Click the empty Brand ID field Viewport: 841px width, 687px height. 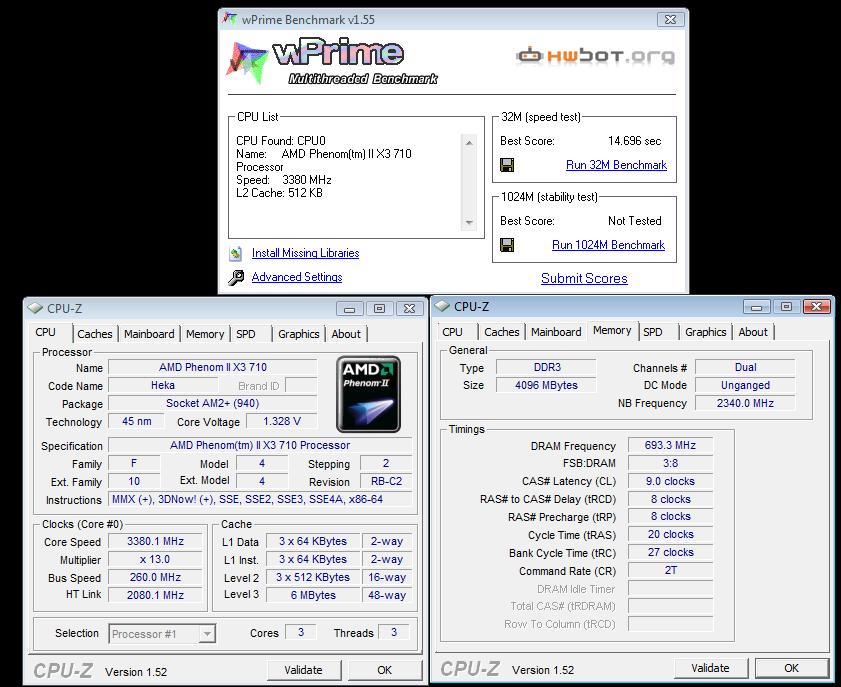click(301, 386)
